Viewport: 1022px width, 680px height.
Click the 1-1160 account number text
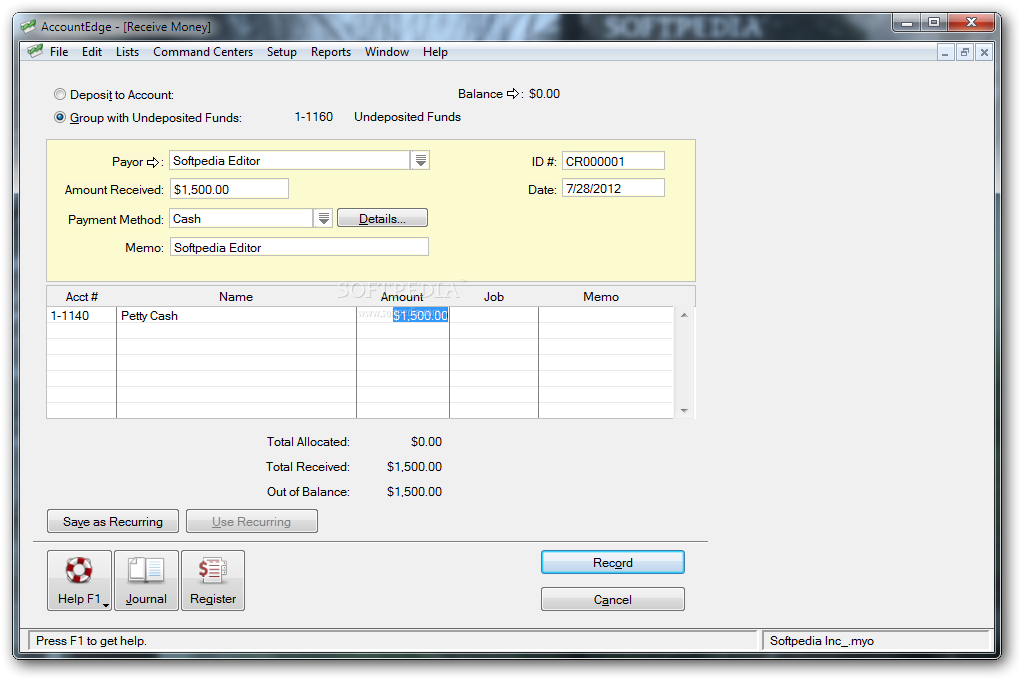point(314,117)
